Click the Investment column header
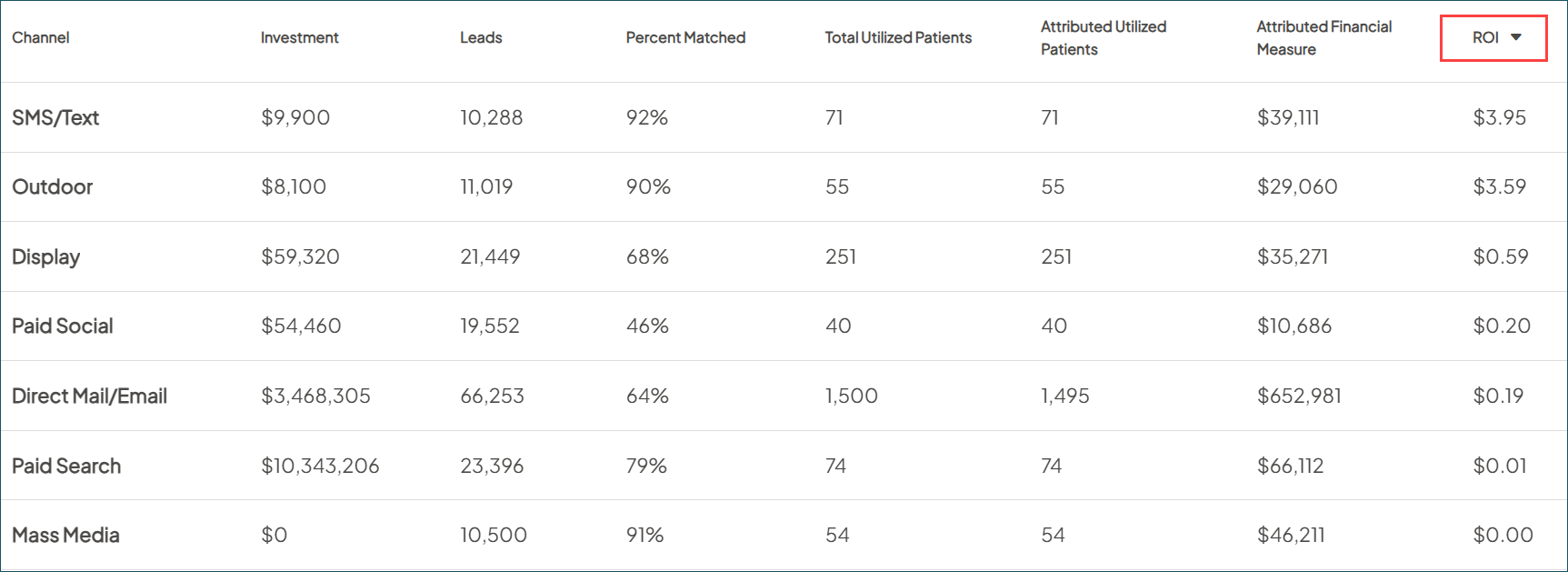 299,37
